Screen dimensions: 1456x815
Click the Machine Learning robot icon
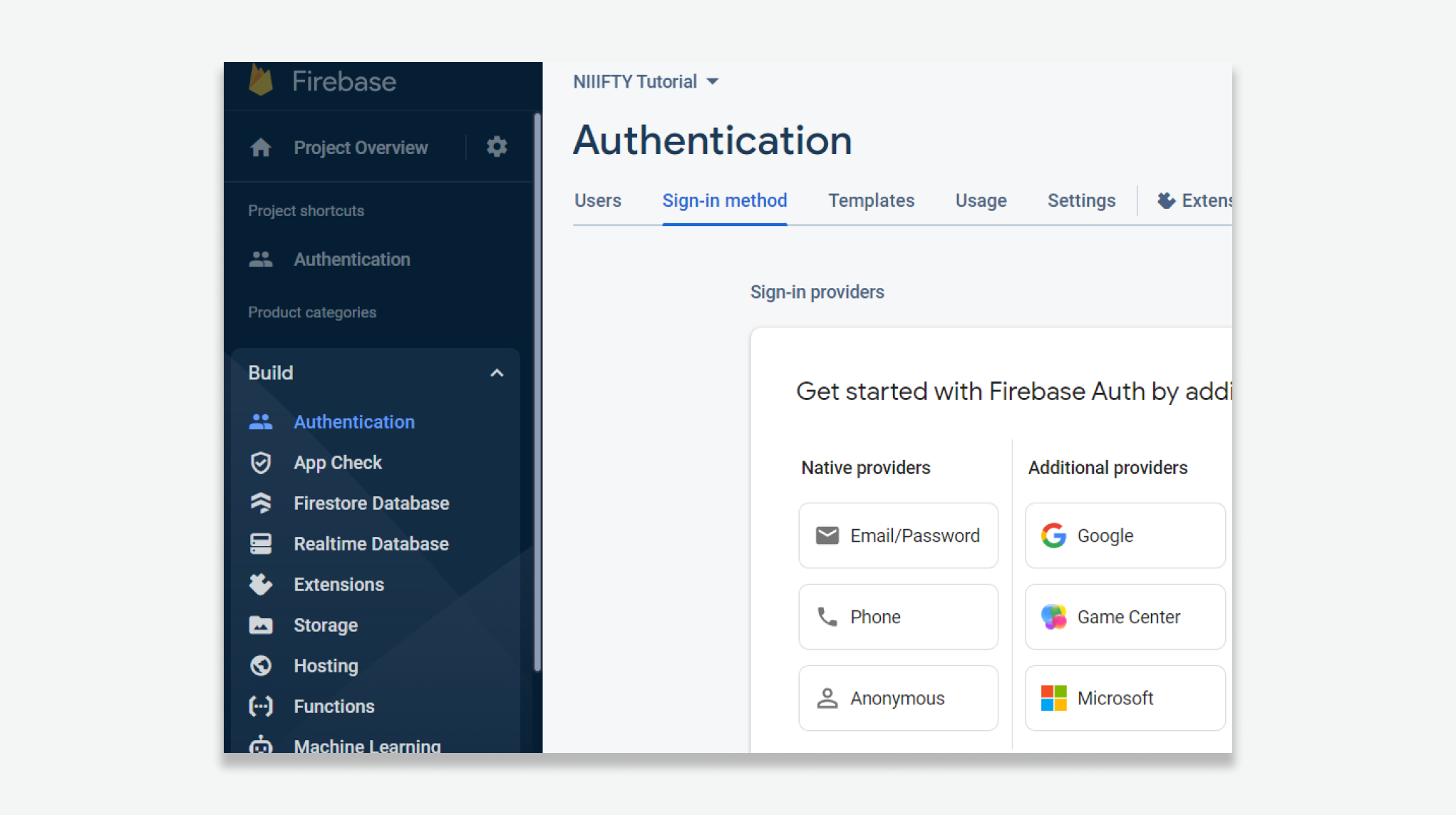point(261,744)
